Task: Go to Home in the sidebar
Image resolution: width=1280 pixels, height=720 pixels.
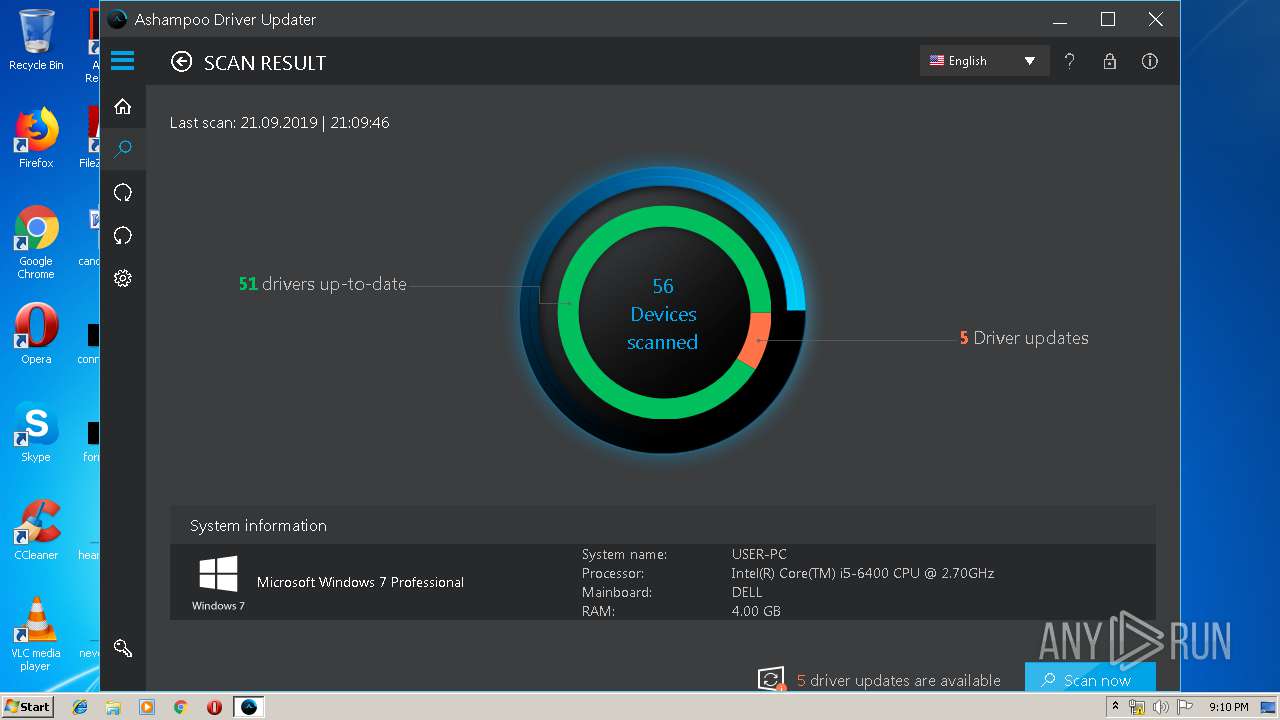Action: pos(123,106)
